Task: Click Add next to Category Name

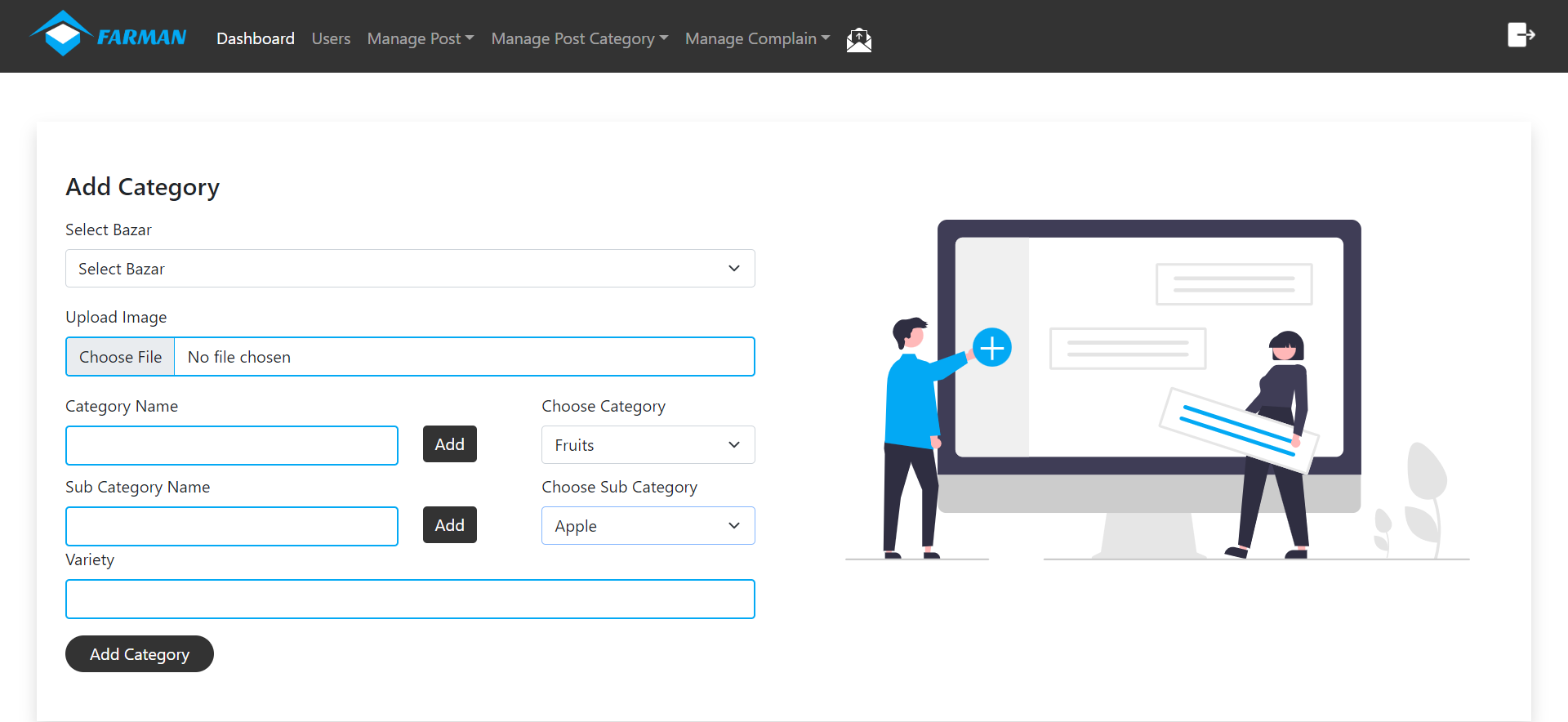Action: (x=450, y=444)
